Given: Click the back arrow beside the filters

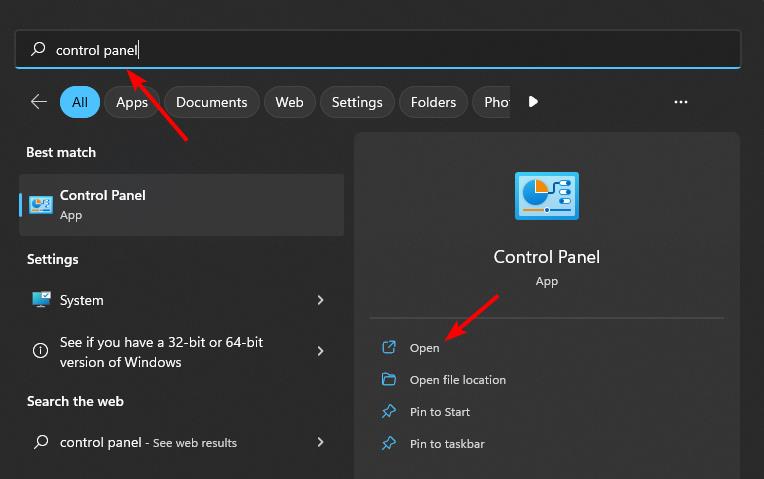Looking at the screenshot, I should 38,102.
